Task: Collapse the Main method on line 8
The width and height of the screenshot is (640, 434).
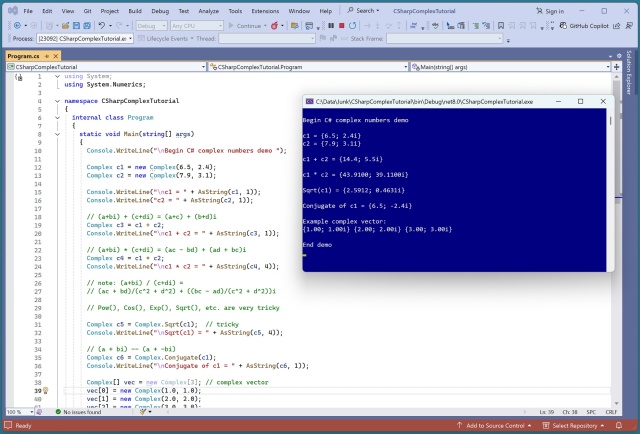Action: 58,134
